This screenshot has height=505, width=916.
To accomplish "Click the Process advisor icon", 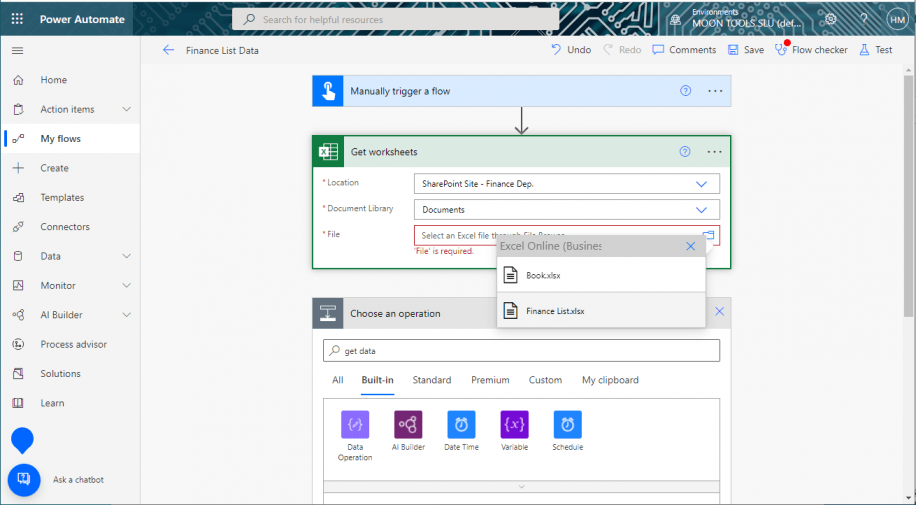I will (18, 344).
